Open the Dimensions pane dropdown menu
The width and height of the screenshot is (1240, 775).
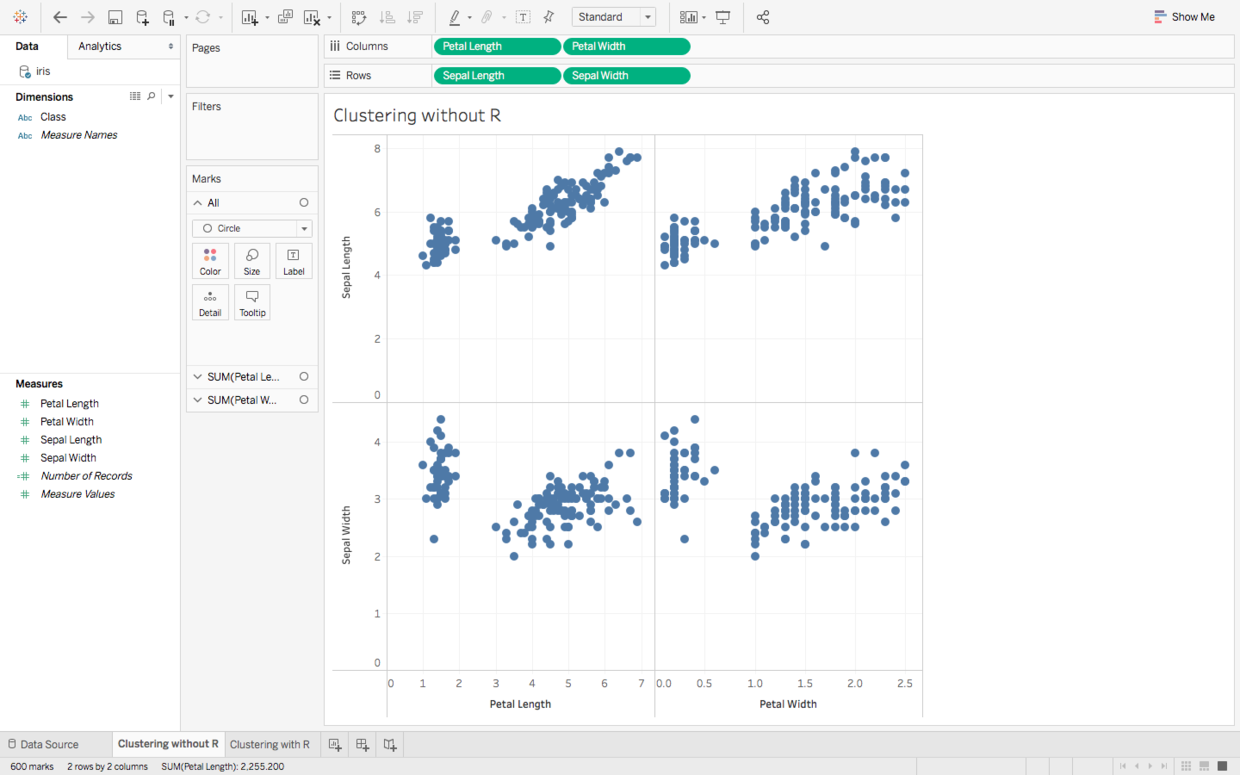tap(171, 97)
